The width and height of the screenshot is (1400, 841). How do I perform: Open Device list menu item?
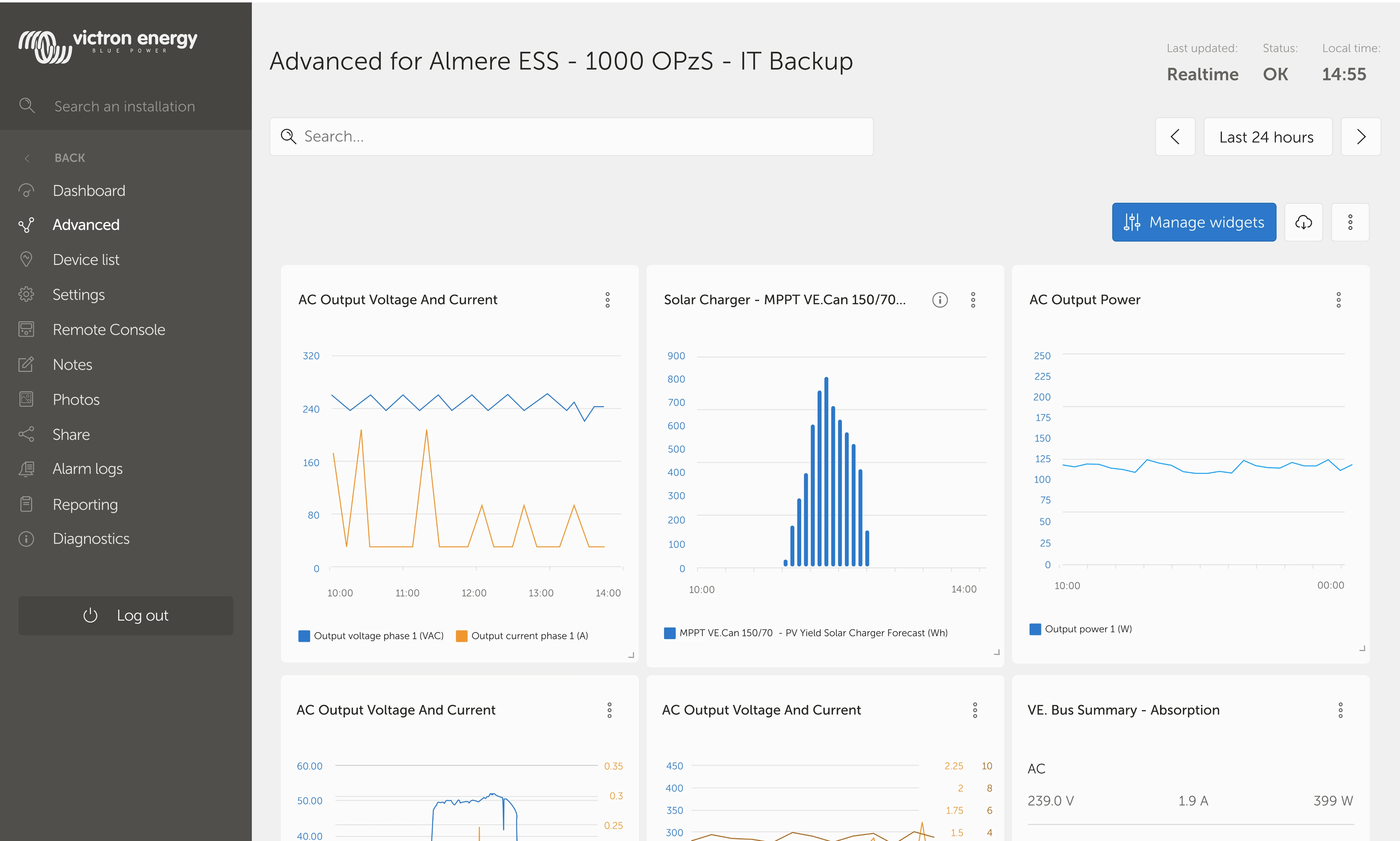[x=86, y=260]
